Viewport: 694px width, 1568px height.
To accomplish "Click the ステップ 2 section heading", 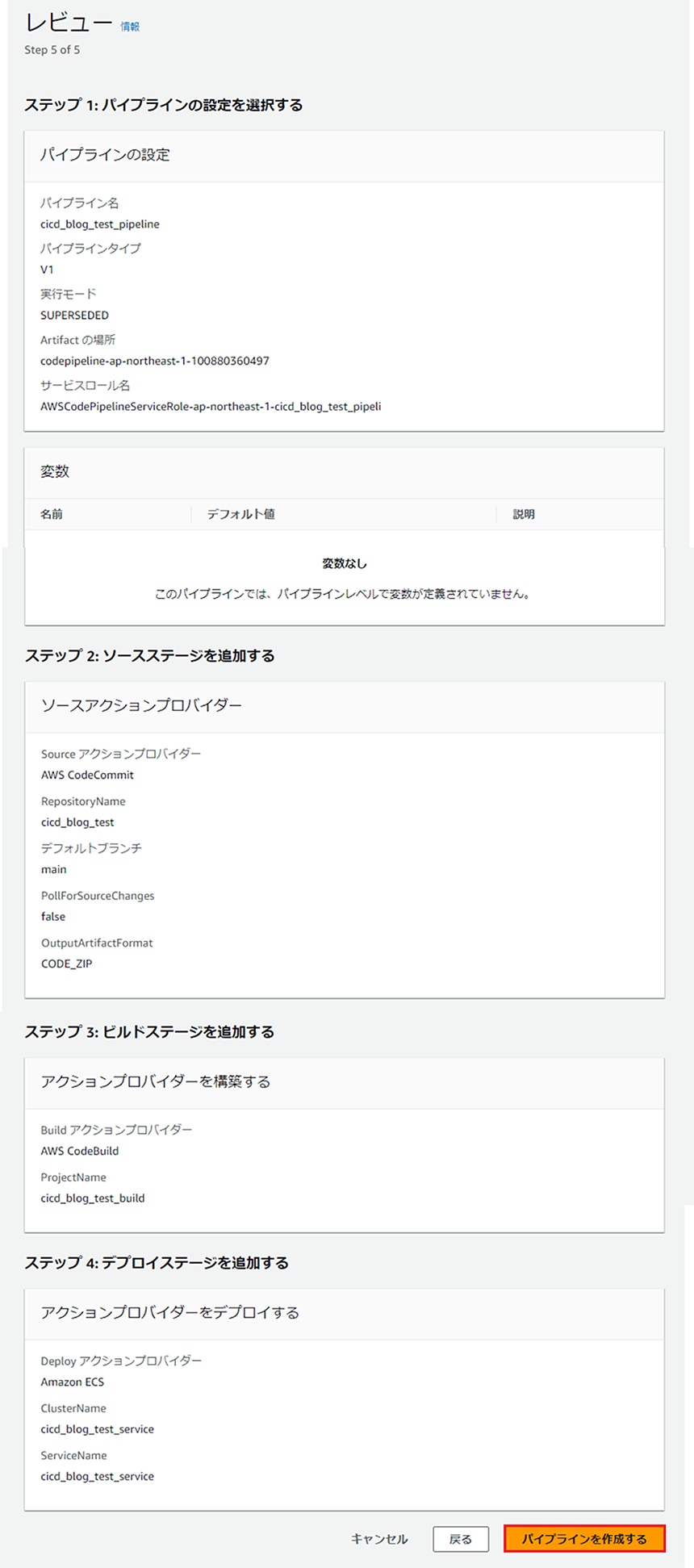I will point(150,656).
